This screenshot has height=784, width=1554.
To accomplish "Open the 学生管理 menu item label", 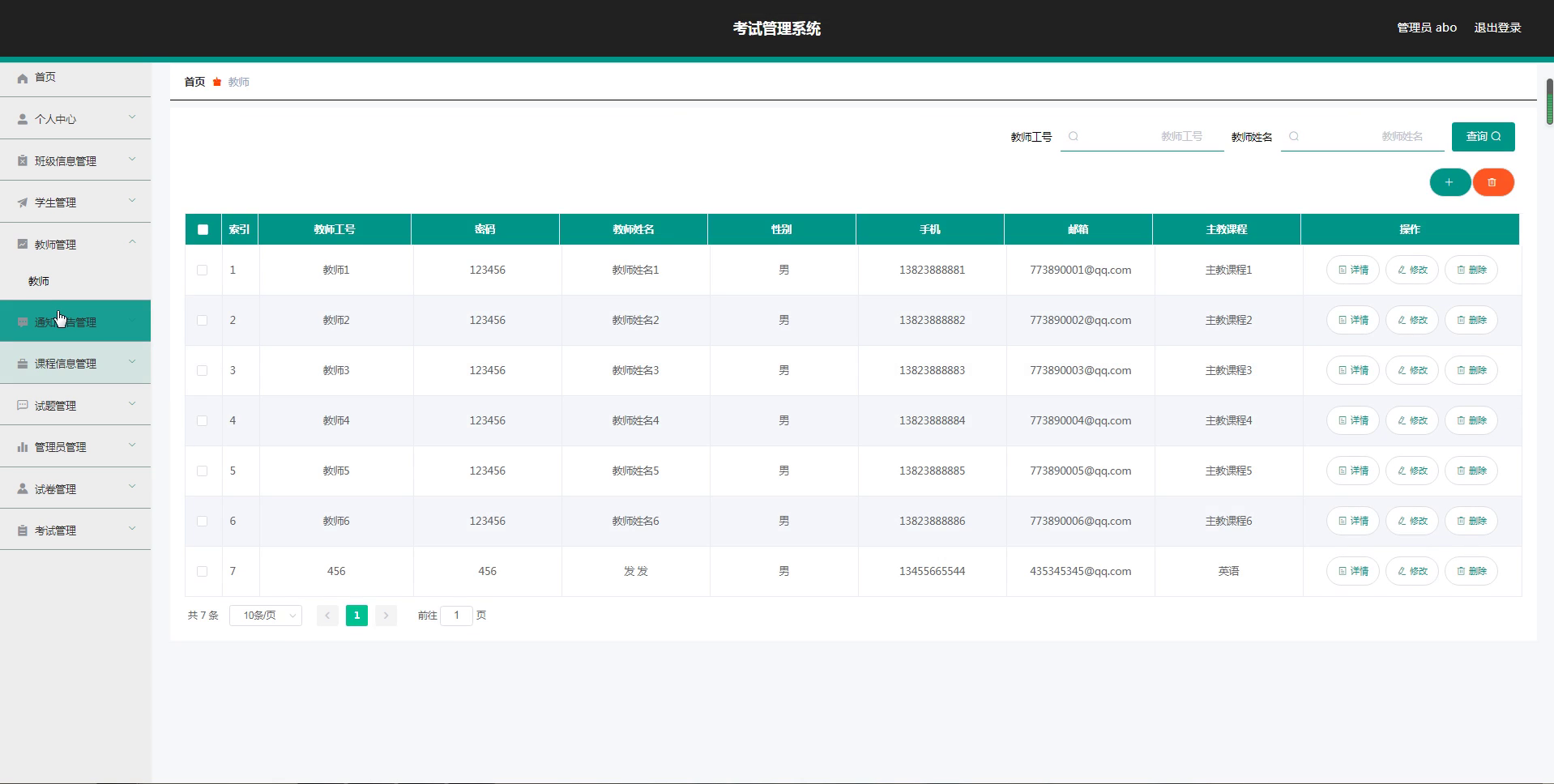I will coord(55,202).
